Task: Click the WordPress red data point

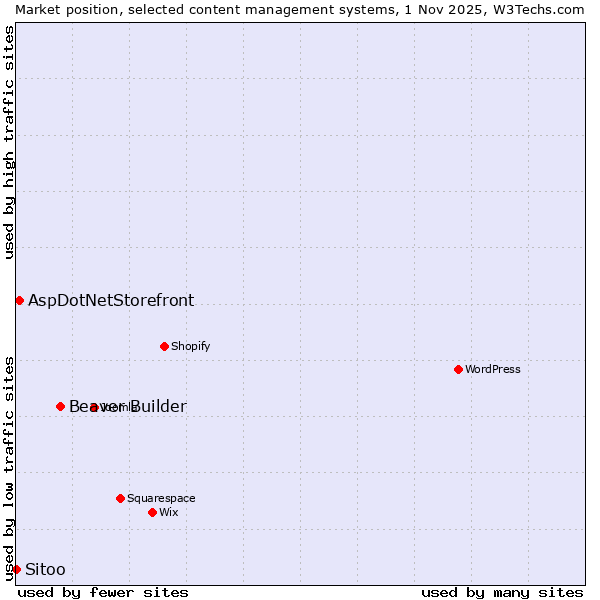Action: [458, 369]
